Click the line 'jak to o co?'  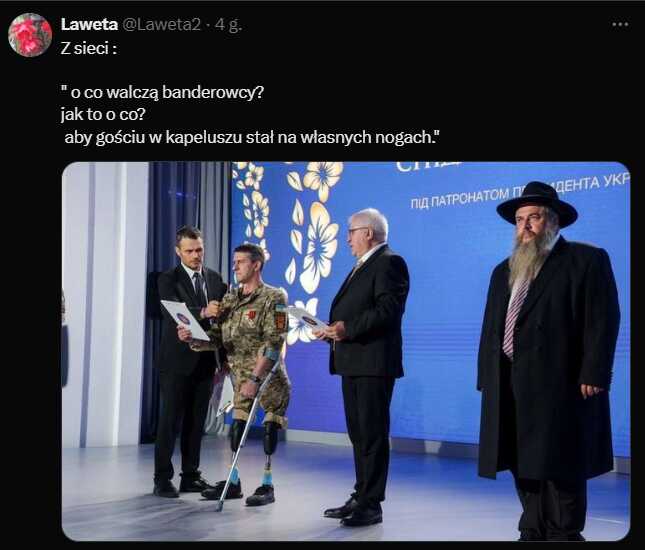[103, 115]
